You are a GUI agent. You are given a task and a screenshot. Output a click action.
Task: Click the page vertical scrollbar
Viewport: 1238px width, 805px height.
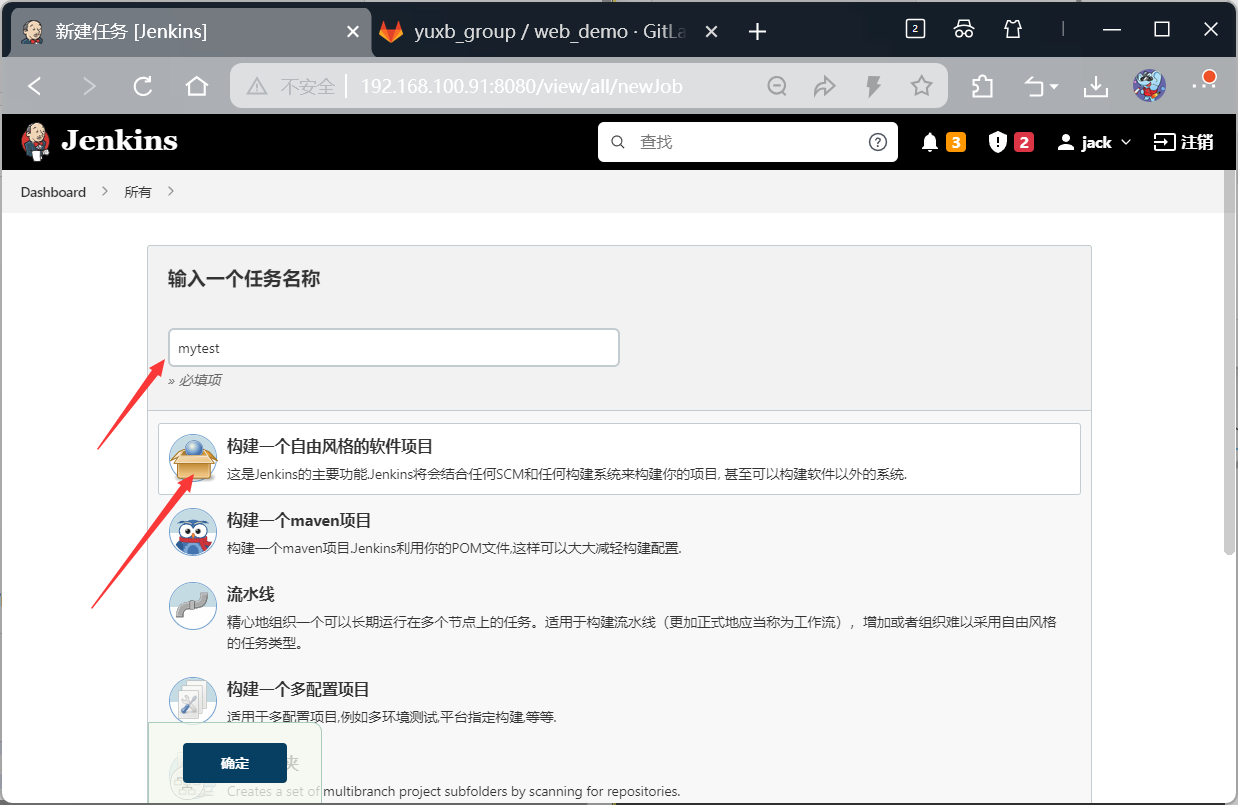(x=1230, y=364)
